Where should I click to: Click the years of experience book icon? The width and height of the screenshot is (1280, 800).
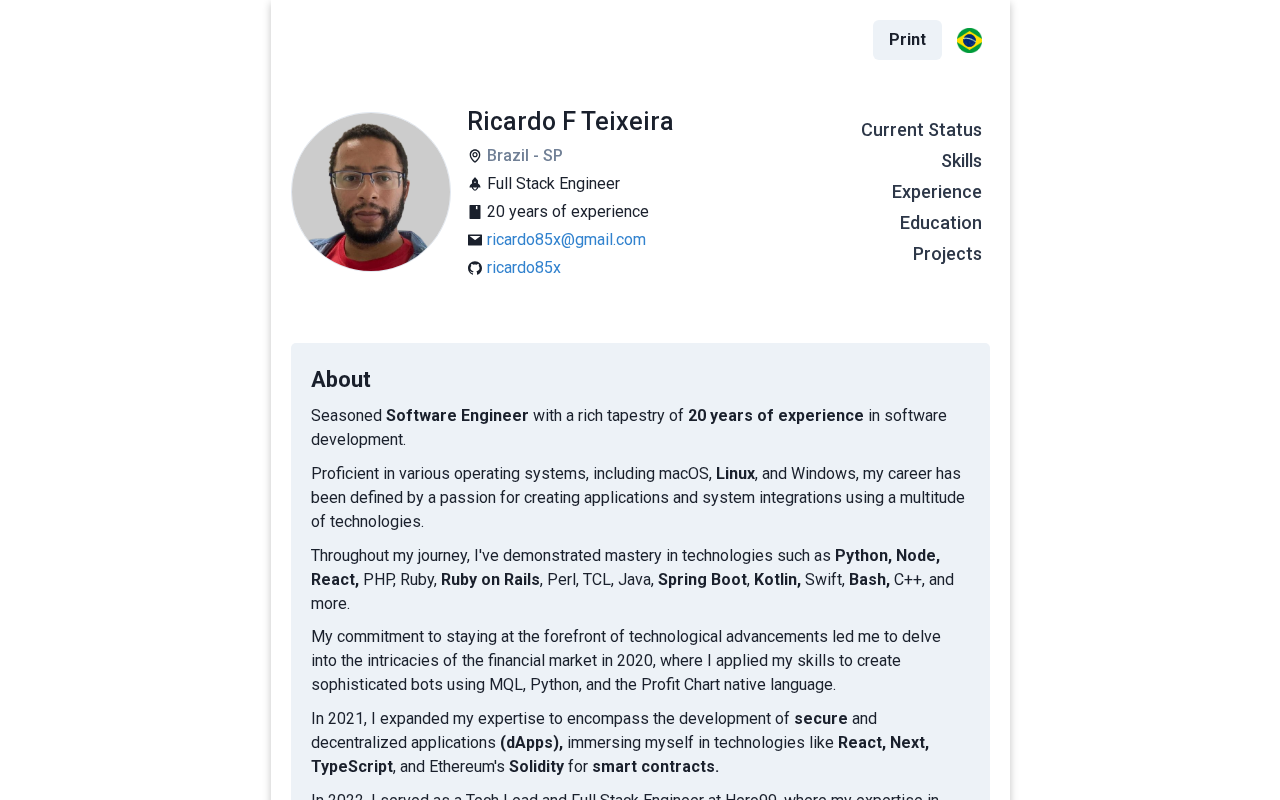(x=475, y=212)
